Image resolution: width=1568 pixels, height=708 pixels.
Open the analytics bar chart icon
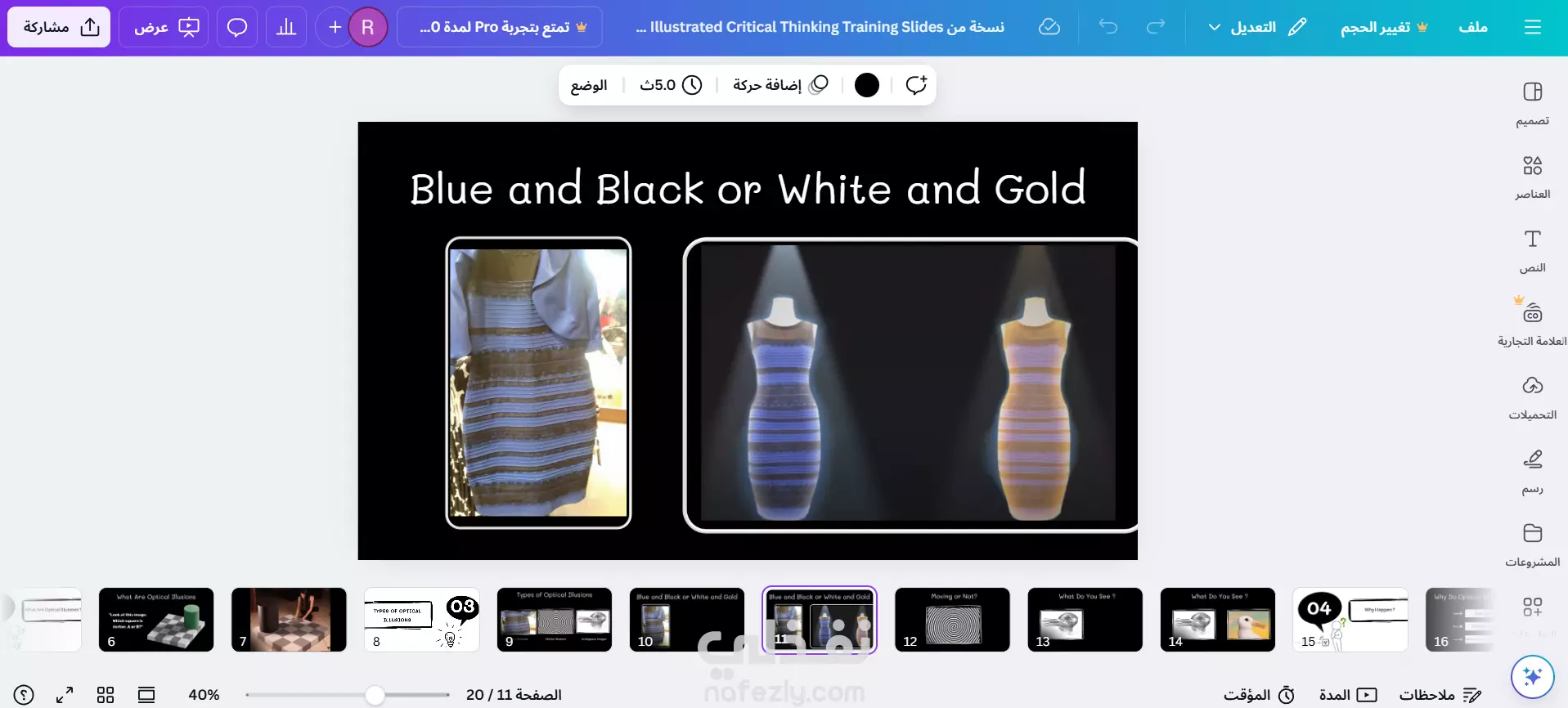286,27
